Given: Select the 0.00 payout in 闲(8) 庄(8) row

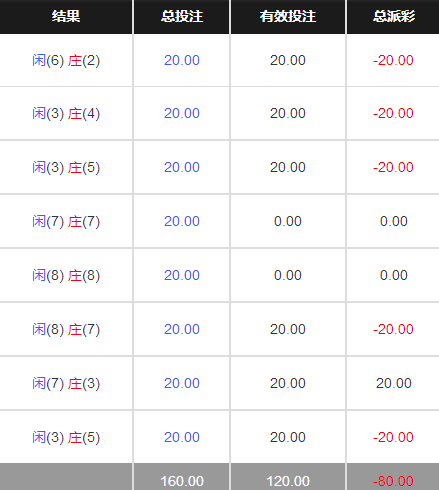Looking at the screenshot, I should 394,275.
